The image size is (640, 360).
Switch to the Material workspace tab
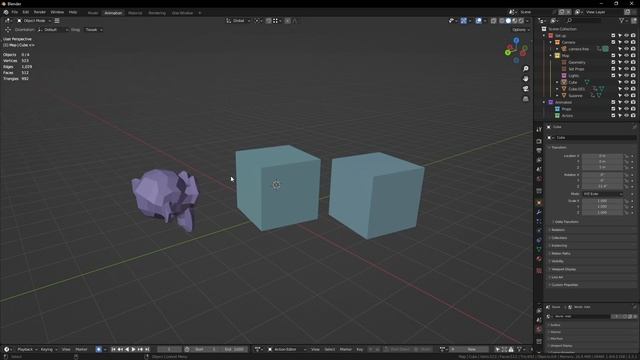point(135,13)
